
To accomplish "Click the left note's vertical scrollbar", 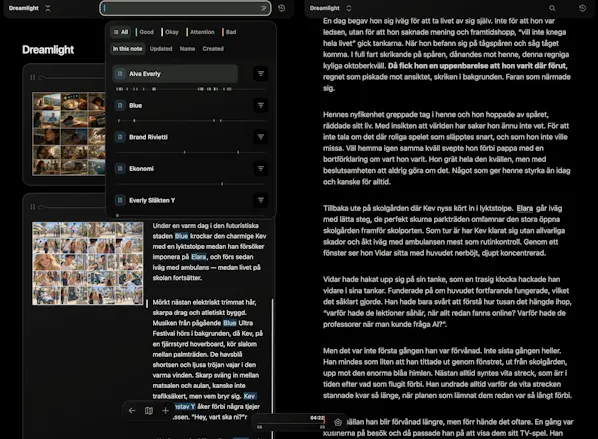I will click(x=272, y=368).
